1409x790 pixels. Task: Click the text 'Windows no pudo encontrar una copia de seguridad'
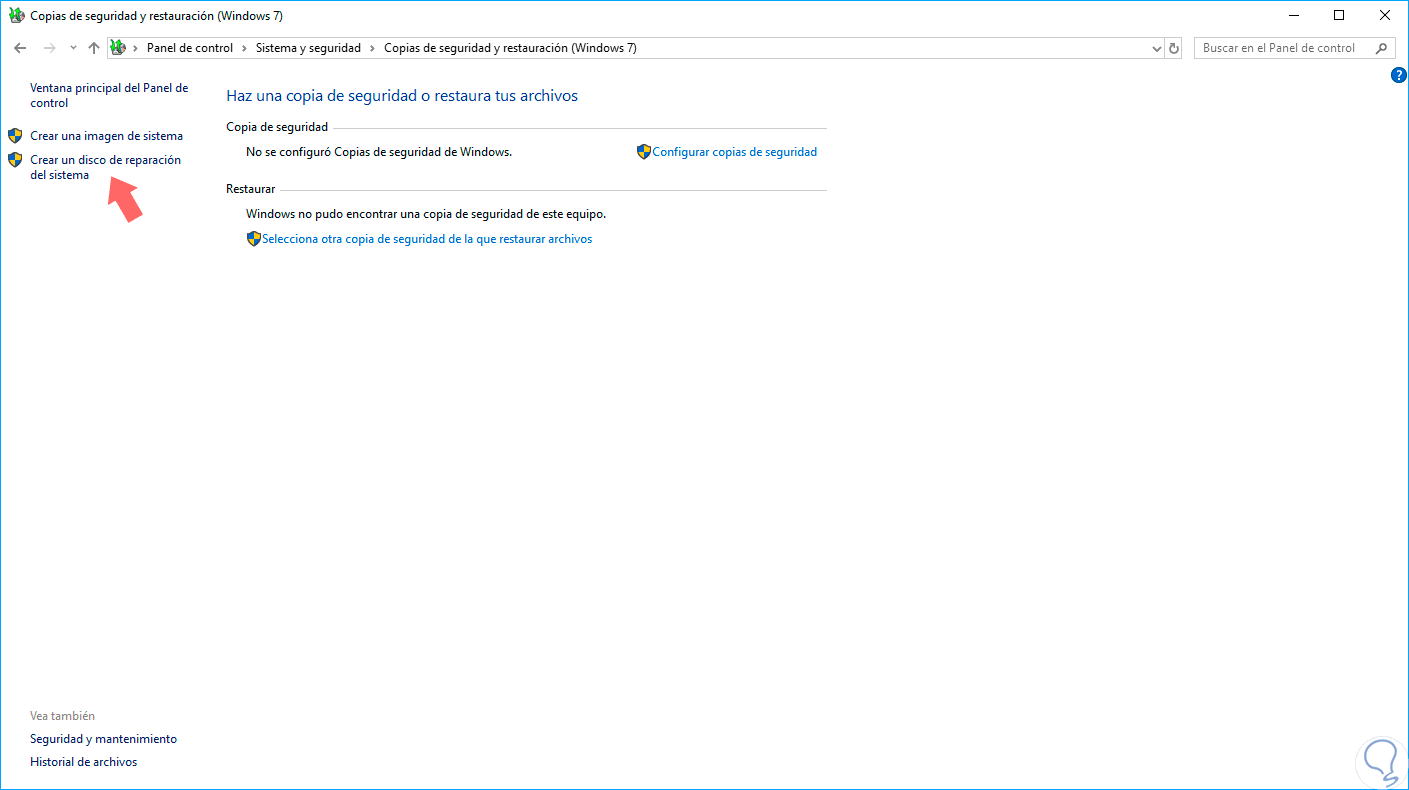426,214
